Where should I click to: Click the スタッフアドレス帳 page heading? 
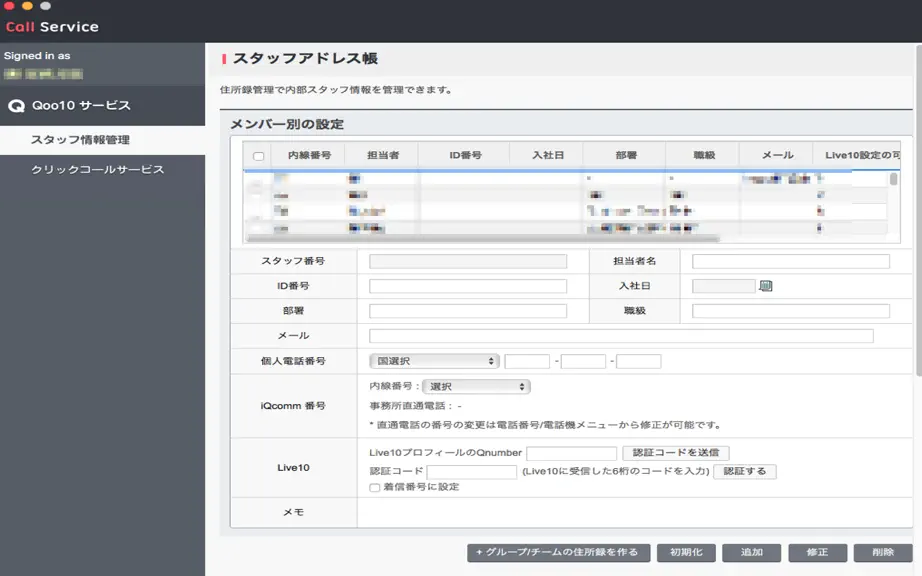pyautogui.click(x=305, y=58)
